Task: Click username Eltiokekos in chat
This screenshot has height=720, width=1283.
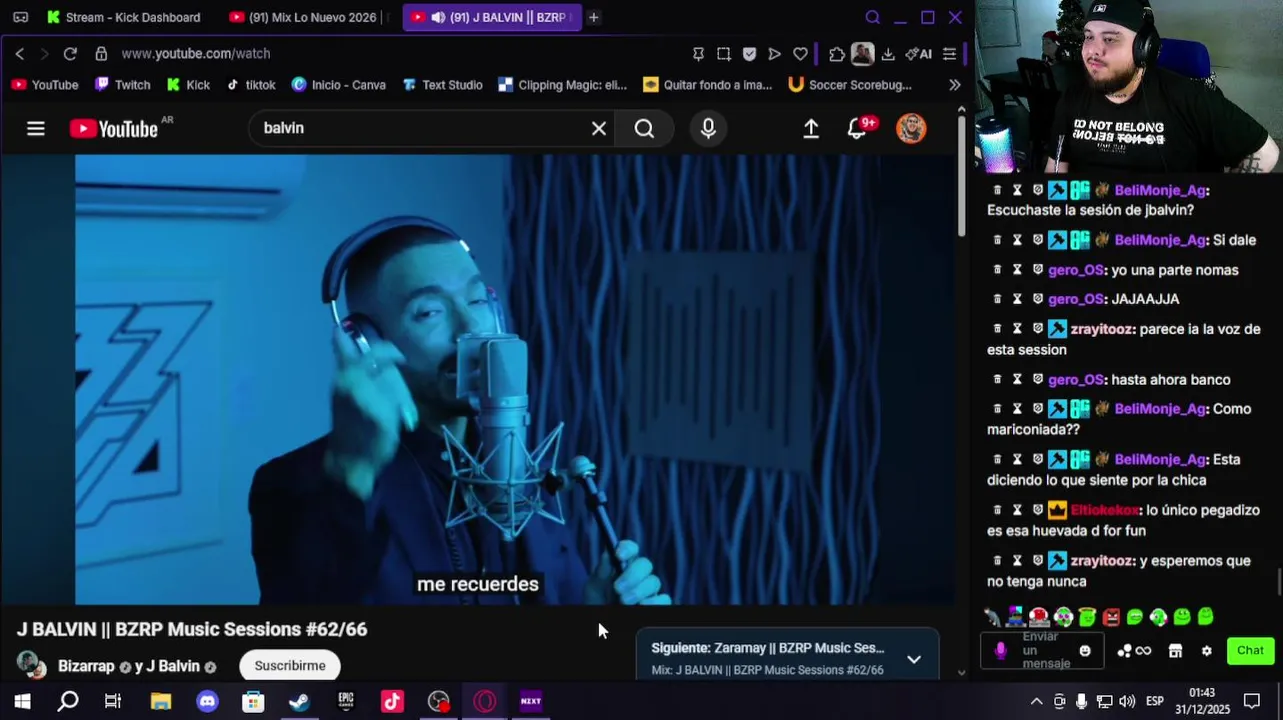Action: point(1103,510)
